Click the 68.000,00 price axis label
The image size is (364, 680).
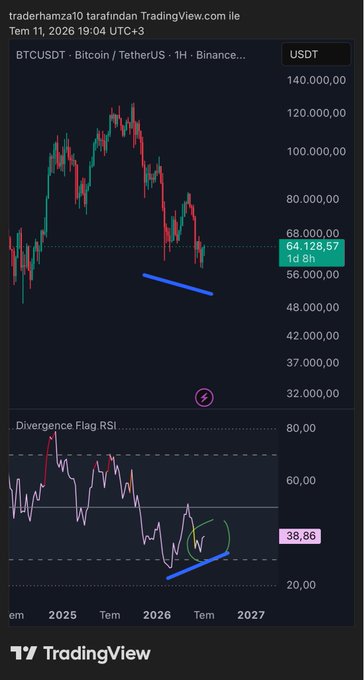click(312, 234)
